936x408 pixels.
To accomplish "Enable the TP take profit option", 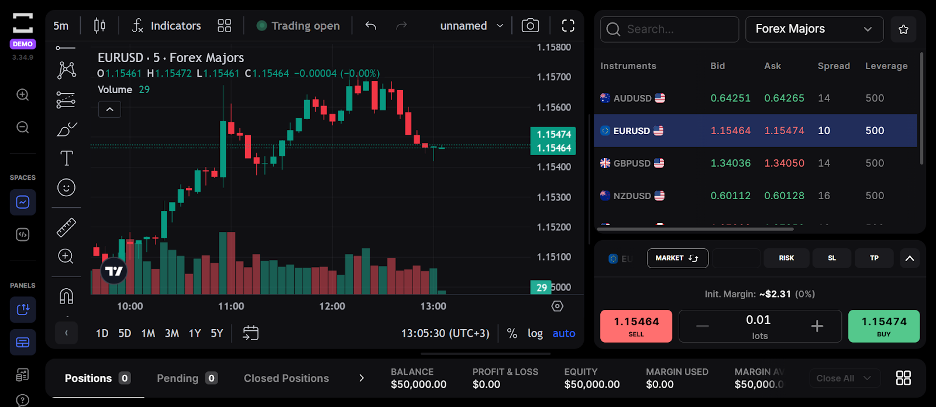I will (875, 258).
